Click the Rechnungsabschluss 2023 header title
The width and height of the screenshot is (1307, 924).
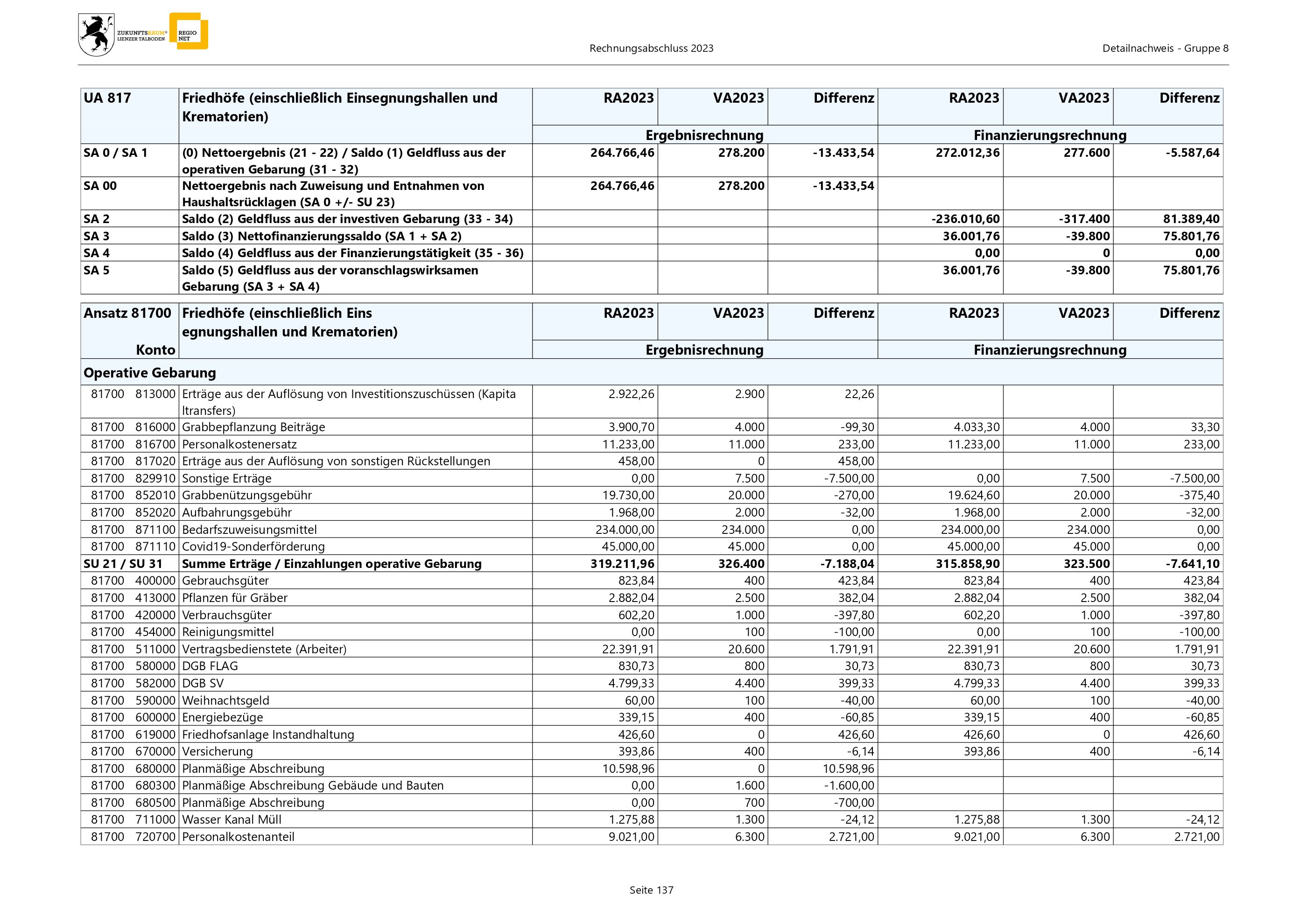coord(651,49)
